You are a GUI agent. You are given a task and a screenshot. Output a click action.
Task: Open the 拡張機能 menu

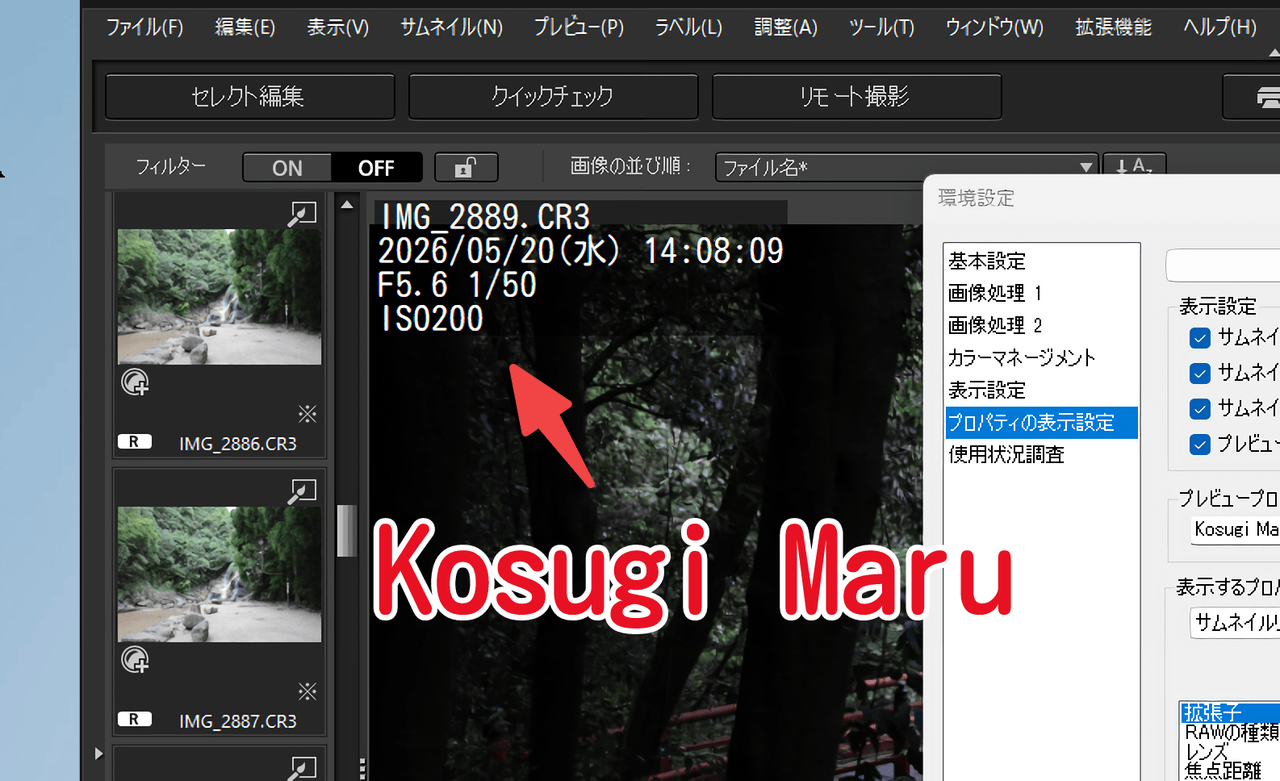coord(1113,27)
